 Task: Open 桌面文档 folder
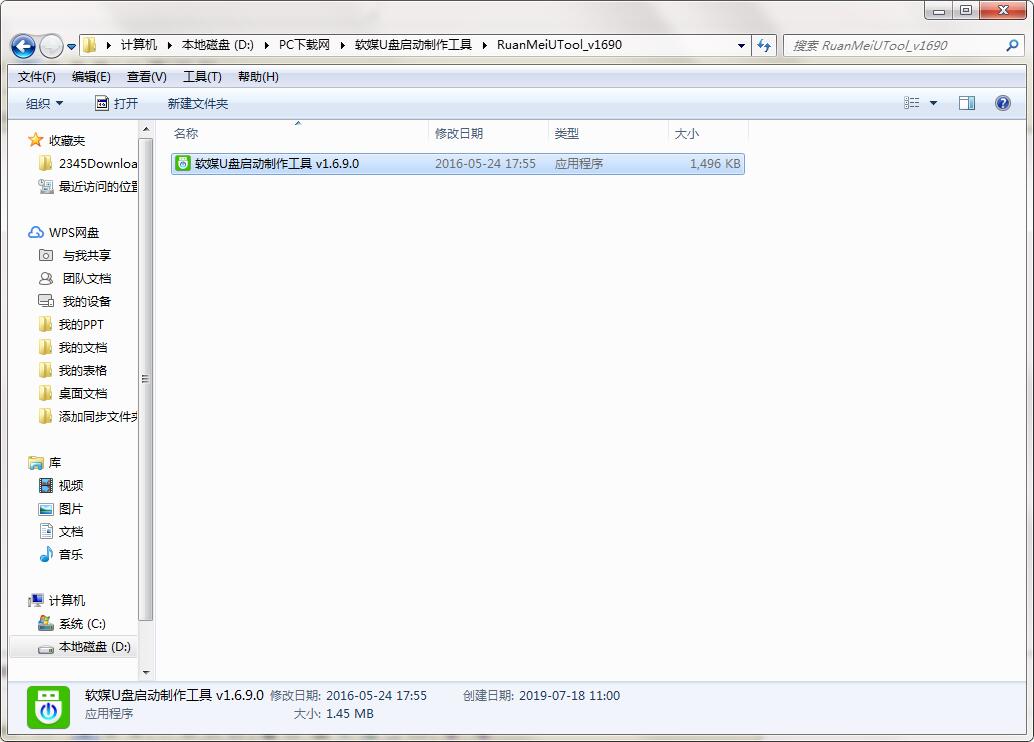pyautogui.click(x=73, y=394)
